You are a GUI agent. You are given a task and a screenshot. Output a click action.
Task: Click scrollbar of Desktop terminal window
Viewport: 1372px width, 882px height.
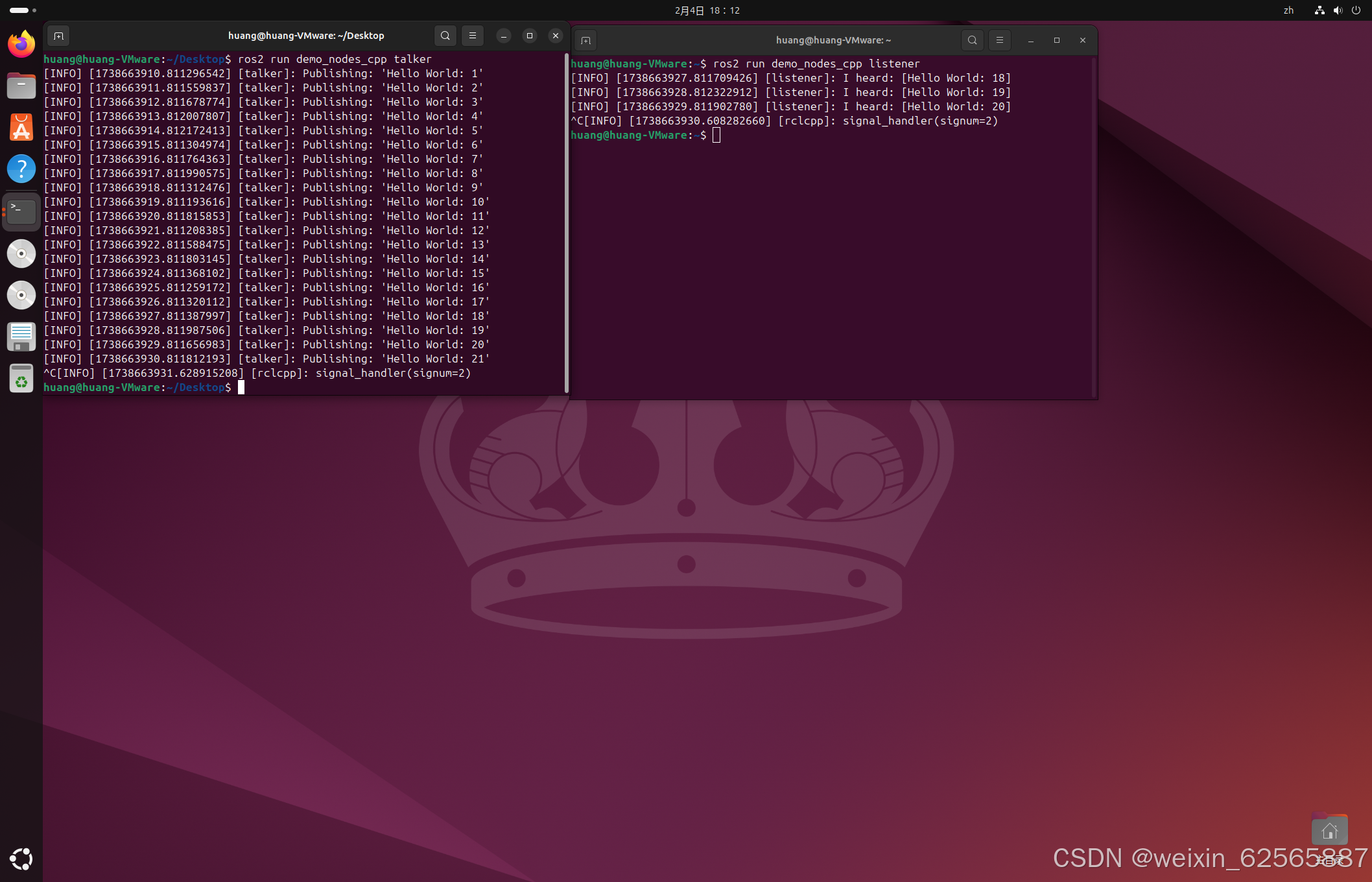click(567, 224)
